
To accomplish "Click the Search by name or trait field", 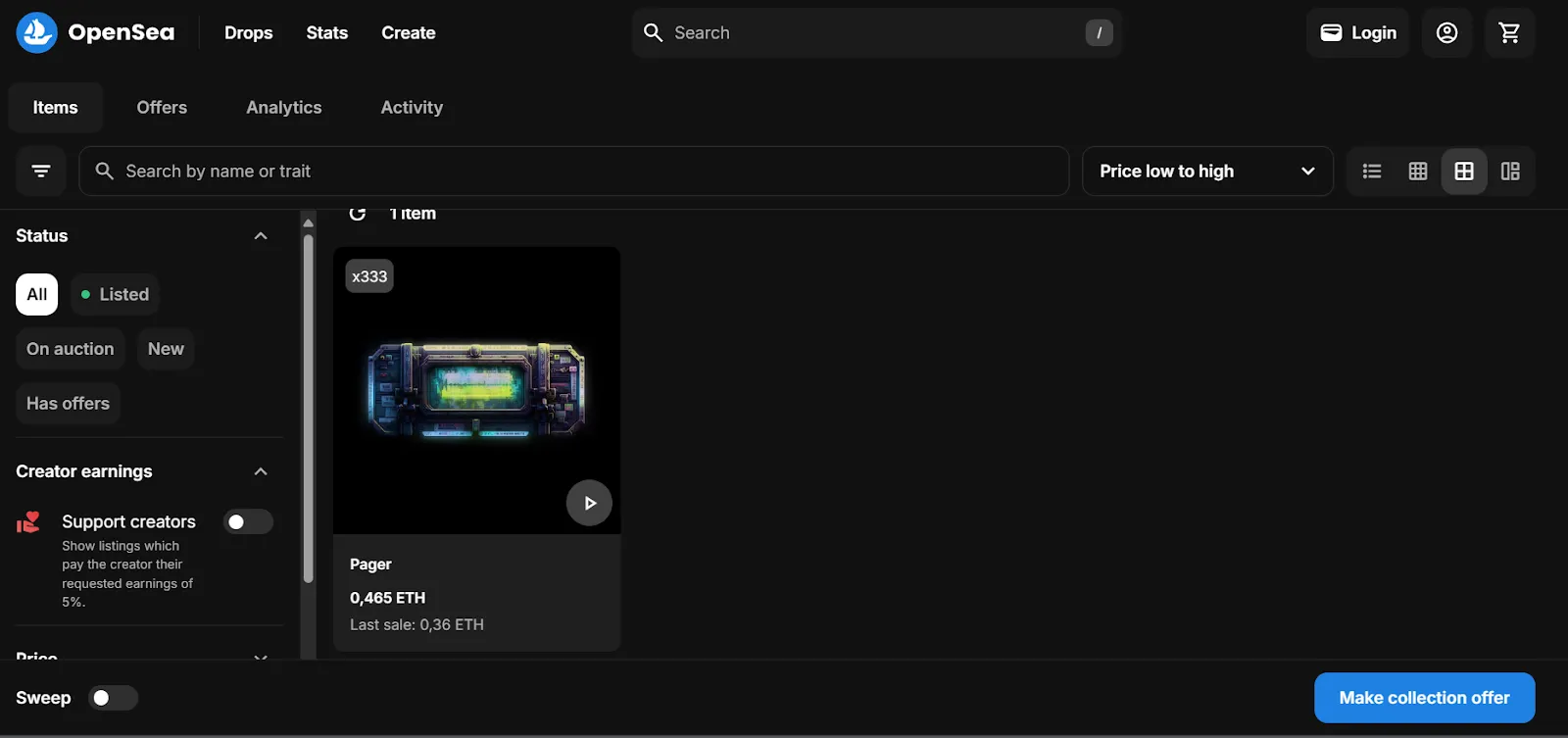I will 573,172.
